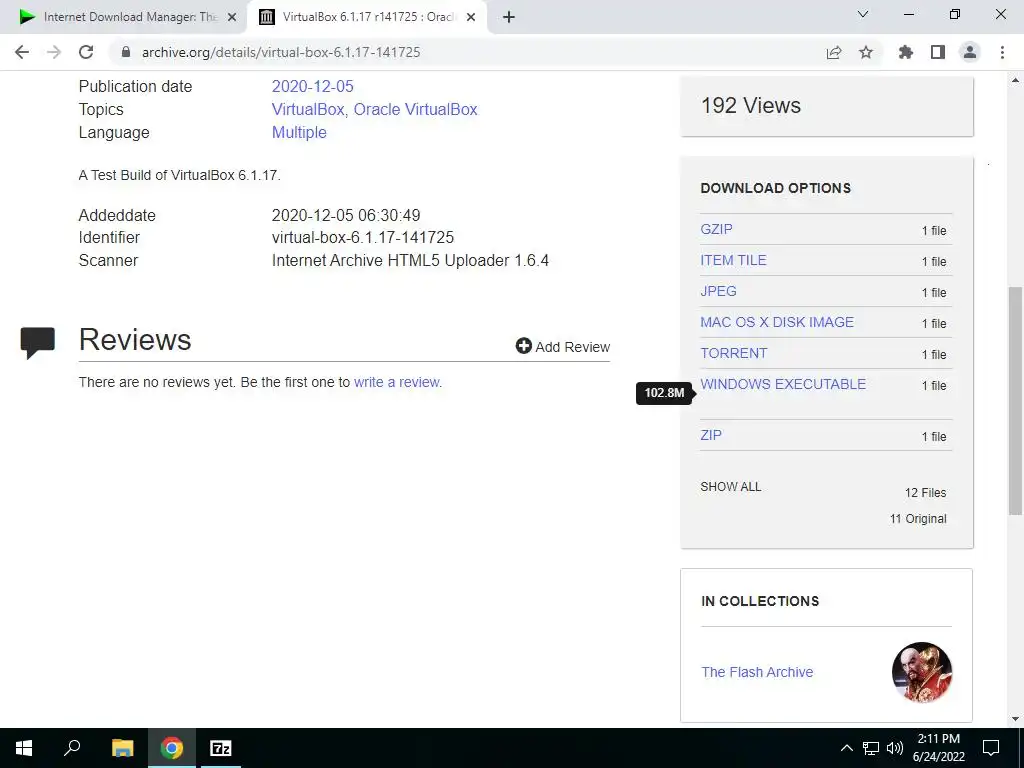Download the ZIP file option
Image resolution: width=1024 pixels, height=768 pixels.
pyautogui.click(x=711, y=435)
